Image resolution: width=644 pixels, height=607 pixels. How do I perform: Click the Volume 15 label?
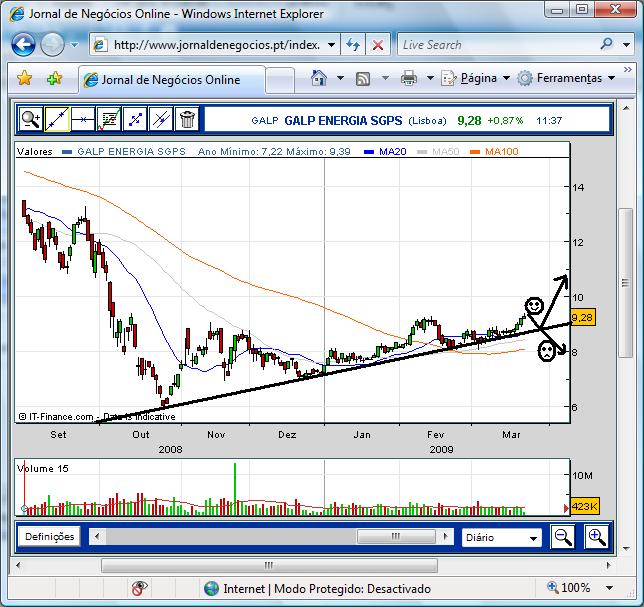click(43, 469)
